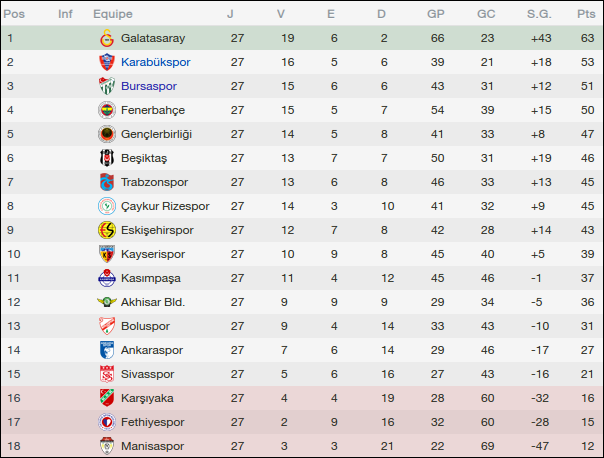Click the Sivasspor club badge icon

point(106,374)
